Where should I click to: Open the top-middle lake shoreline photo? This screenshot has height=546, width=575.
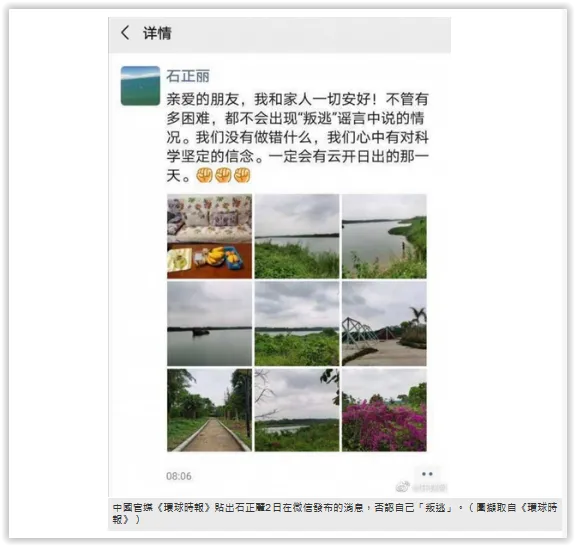[297, 237]
